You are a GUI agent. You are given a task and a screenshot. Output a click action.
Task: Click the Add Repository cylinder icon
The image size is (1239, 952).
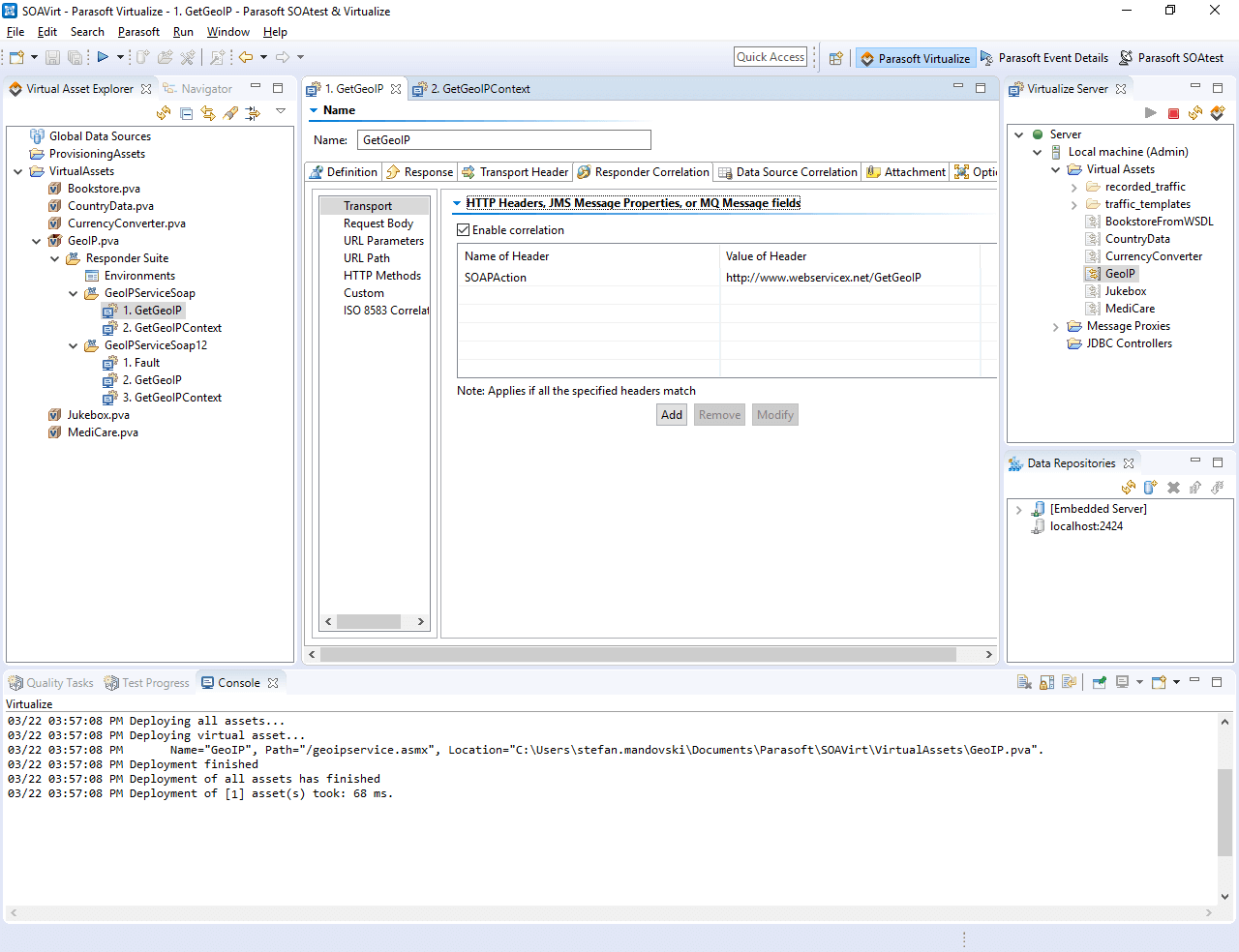click(x=1151, y=488)
